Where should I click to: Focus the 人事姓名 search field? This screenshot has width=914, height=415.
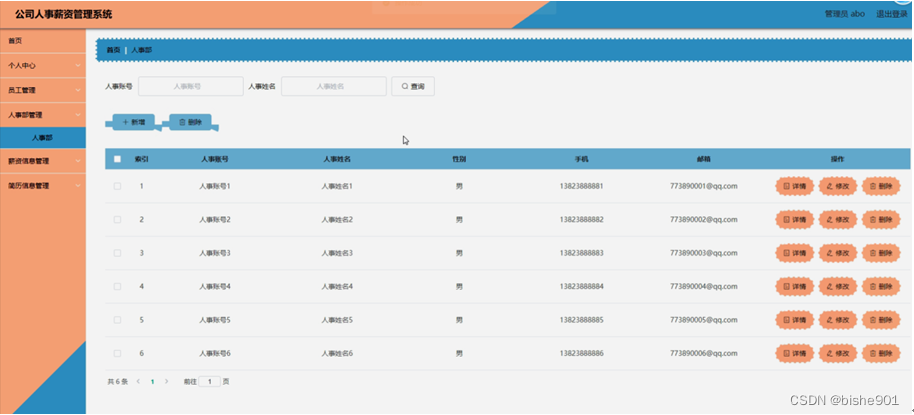click(333, 86)
